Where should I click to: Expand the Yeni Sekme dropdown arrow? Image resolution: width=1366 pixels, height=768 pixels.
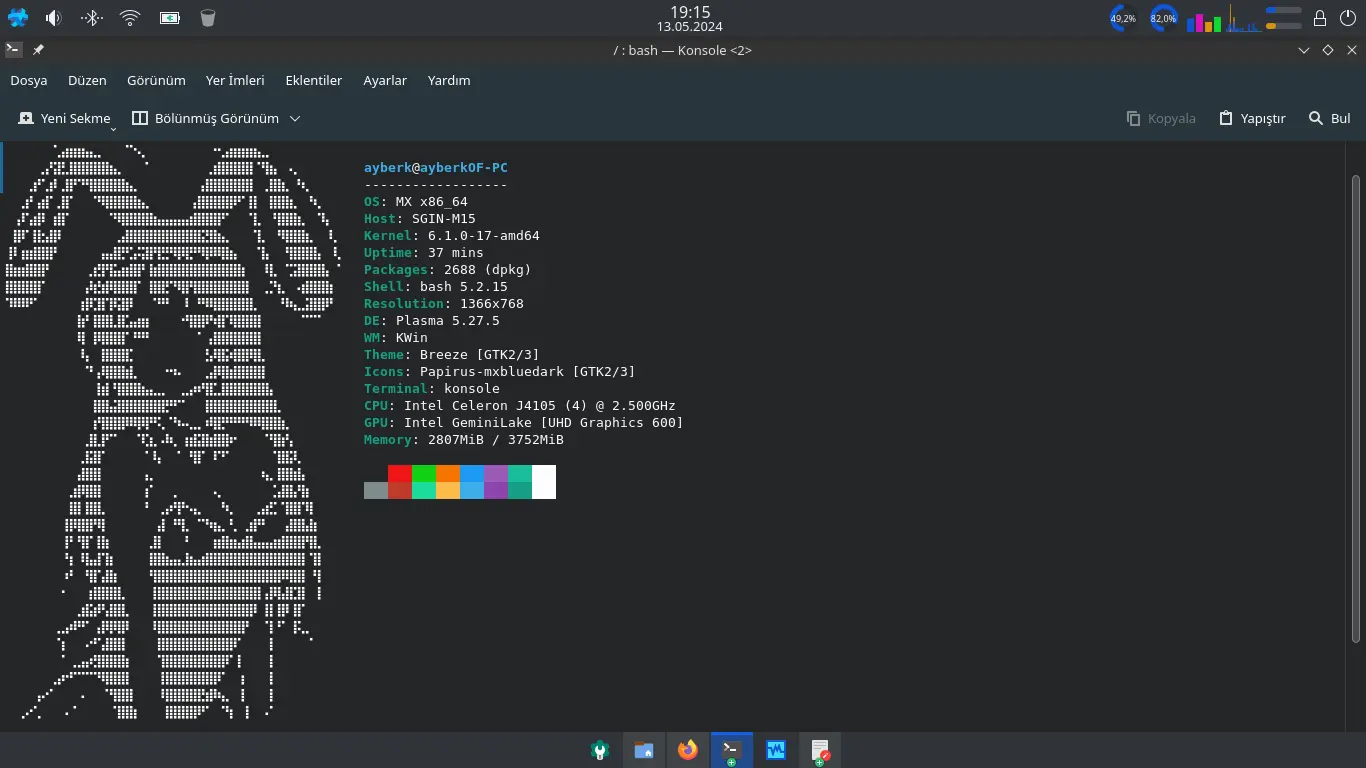pos(113,127)
